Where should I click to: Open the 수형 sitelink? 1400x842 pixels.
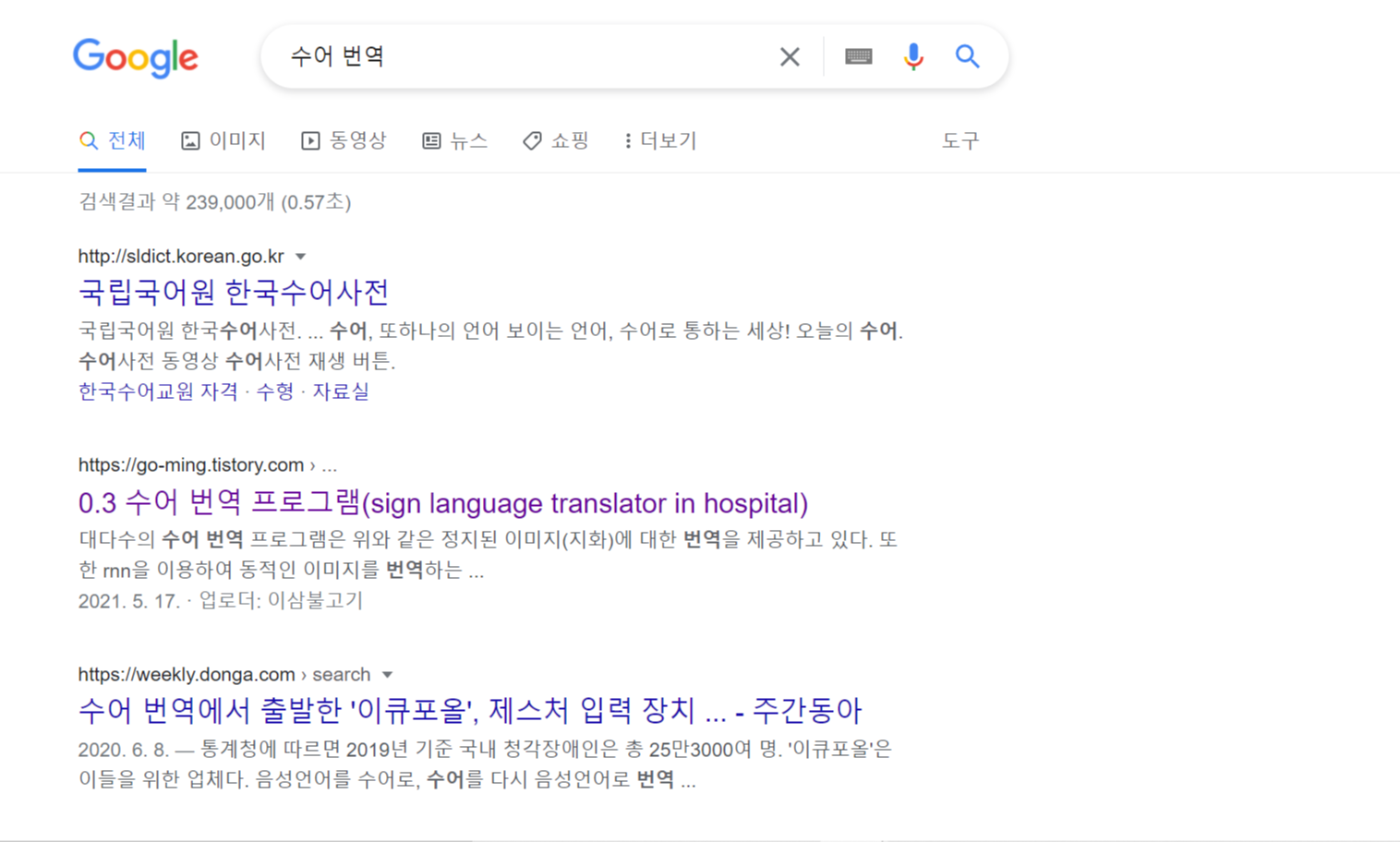[275, 391]
